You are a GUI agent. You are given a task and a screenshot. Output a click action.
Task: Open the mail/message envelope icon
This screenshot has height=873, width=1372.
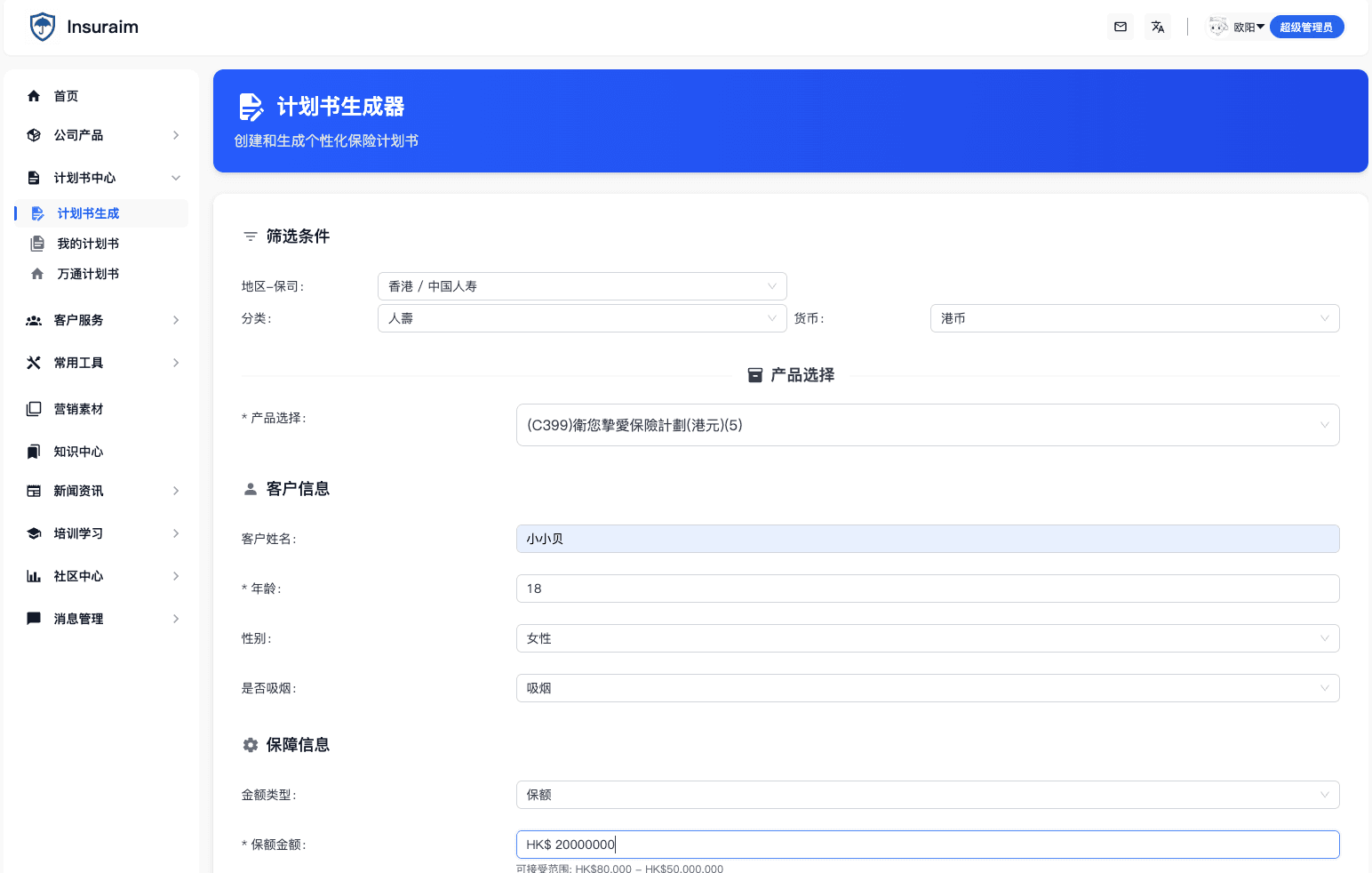1120,27
